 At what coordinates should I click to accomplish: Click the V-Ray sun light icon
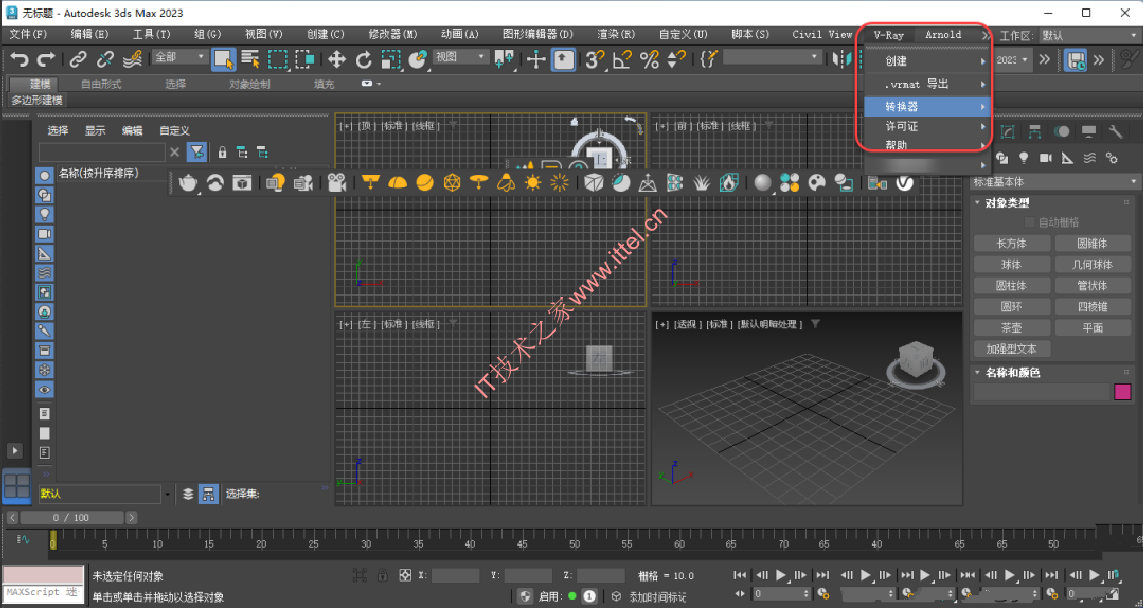533,183
